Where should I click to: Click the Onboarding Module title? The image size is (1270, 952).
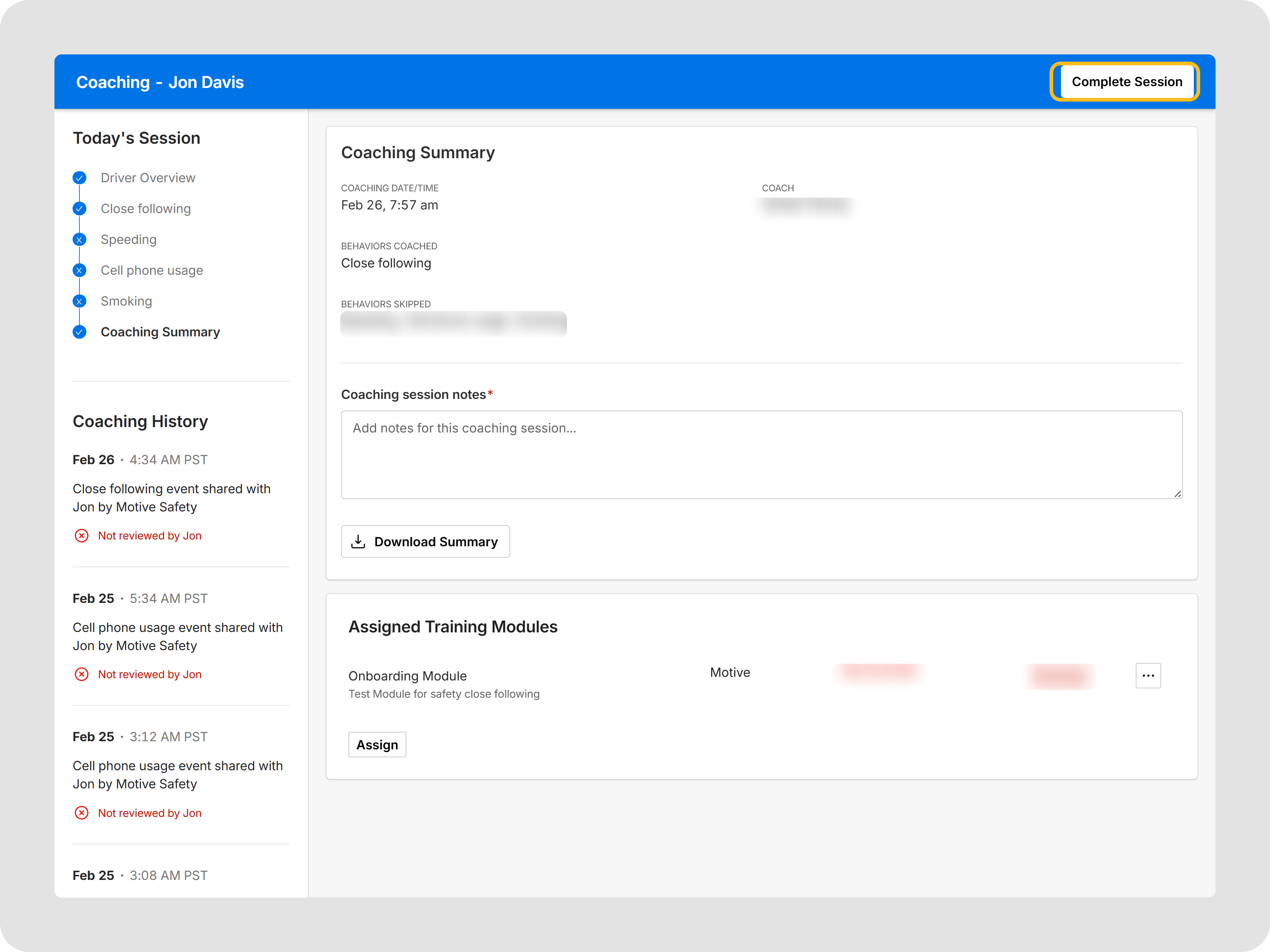pos(407,676)
